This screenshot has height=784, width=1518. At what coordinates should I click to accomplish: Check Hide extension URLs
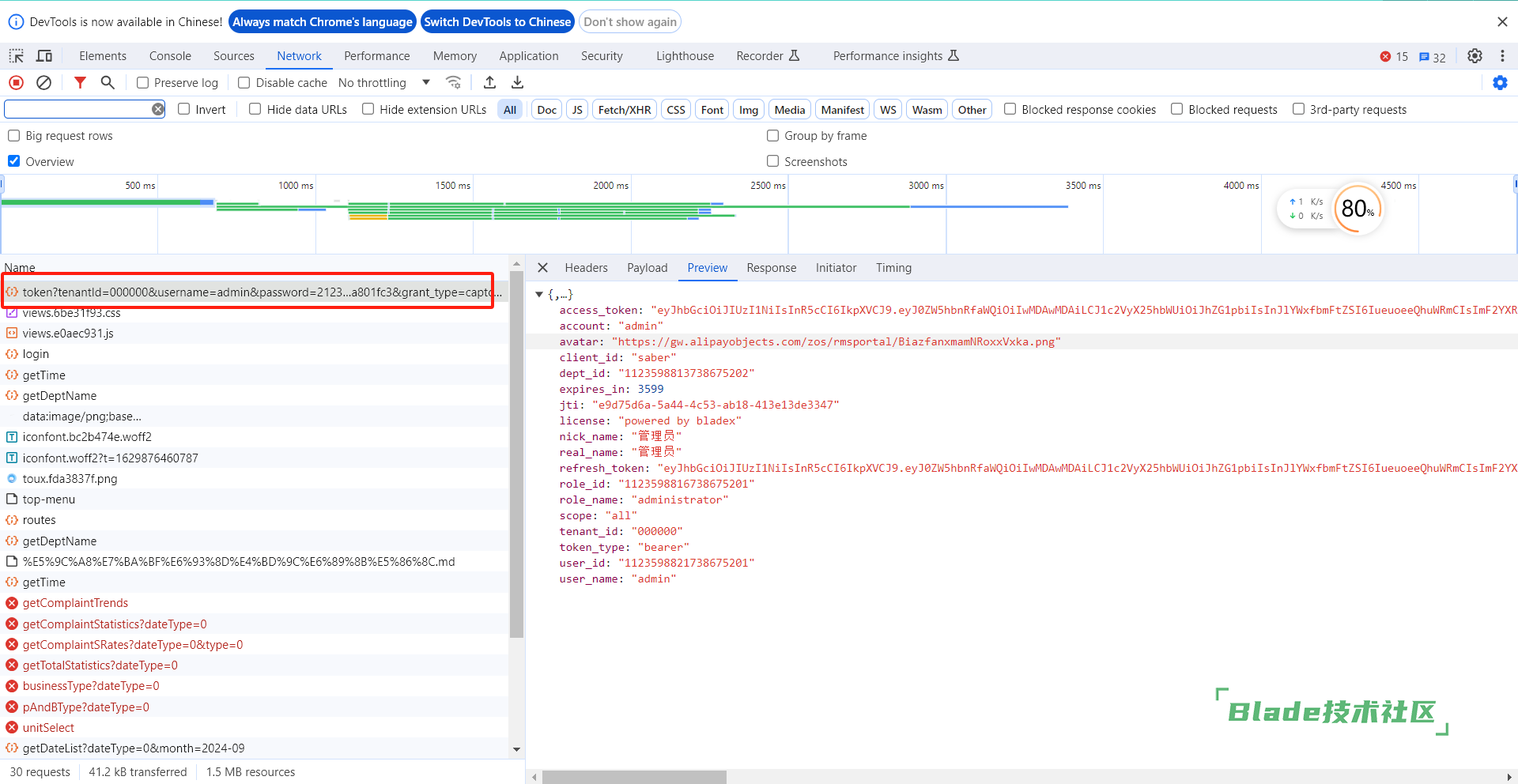tap(368, 109)
